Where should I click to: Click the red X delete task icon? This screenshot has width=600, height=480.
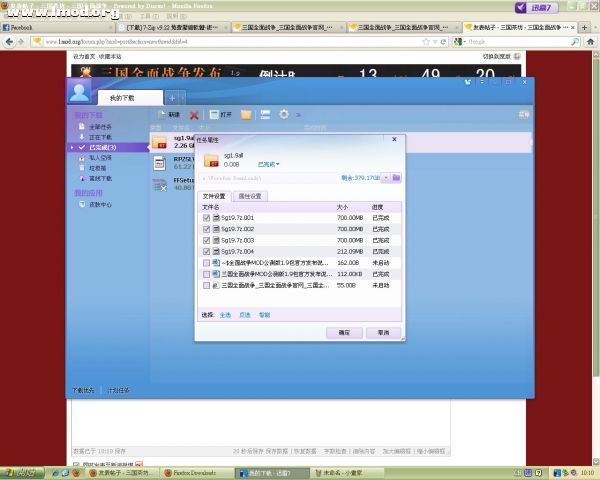click(x=194, y=115)
